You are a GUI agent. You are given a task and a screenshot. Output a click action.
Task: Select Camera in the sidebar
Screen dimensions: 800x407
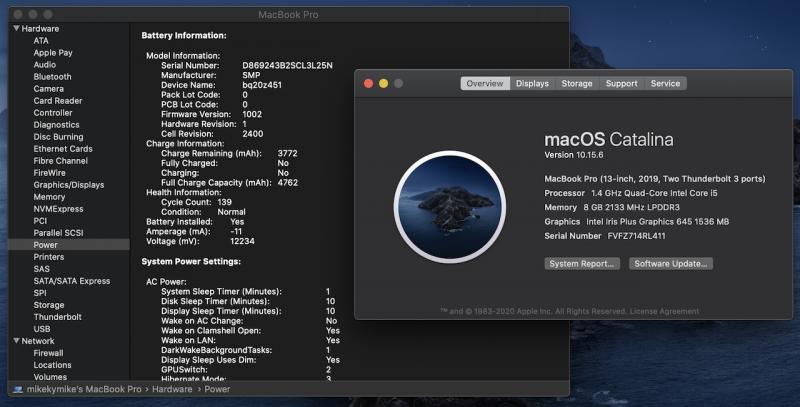[48, 89]
